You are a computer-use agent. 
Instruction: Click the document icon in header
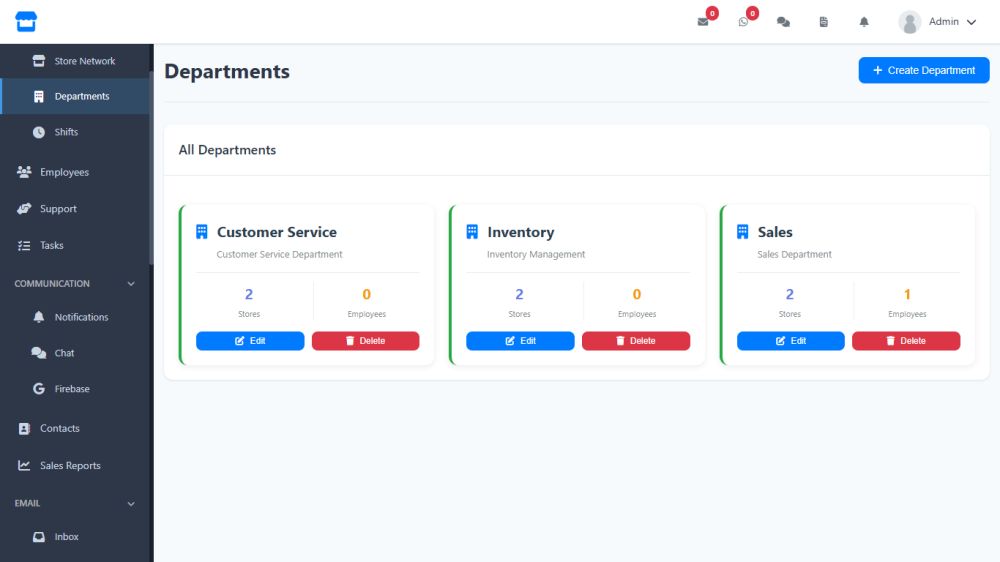(x=823, y=22)
